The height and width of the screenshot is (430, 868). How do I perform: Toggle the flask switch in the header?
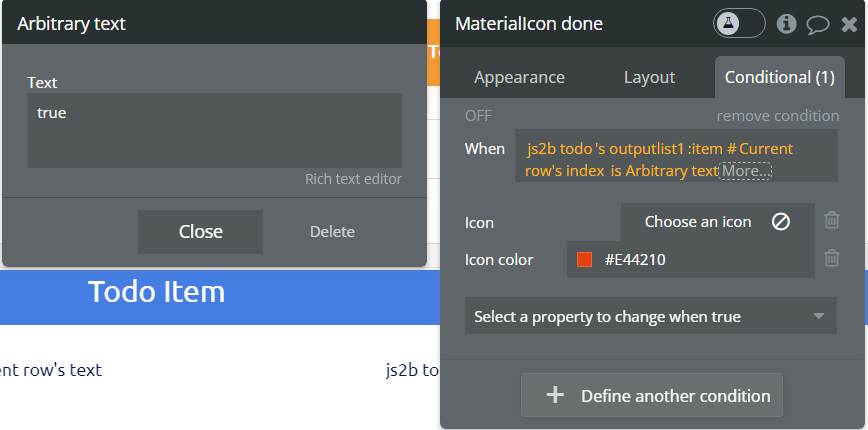click(x=739, y=24)
